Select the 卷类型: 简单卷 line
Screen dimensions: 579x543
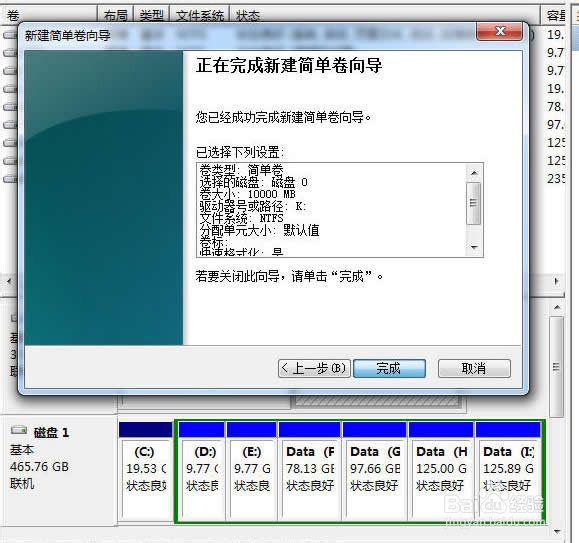point(241,170)
